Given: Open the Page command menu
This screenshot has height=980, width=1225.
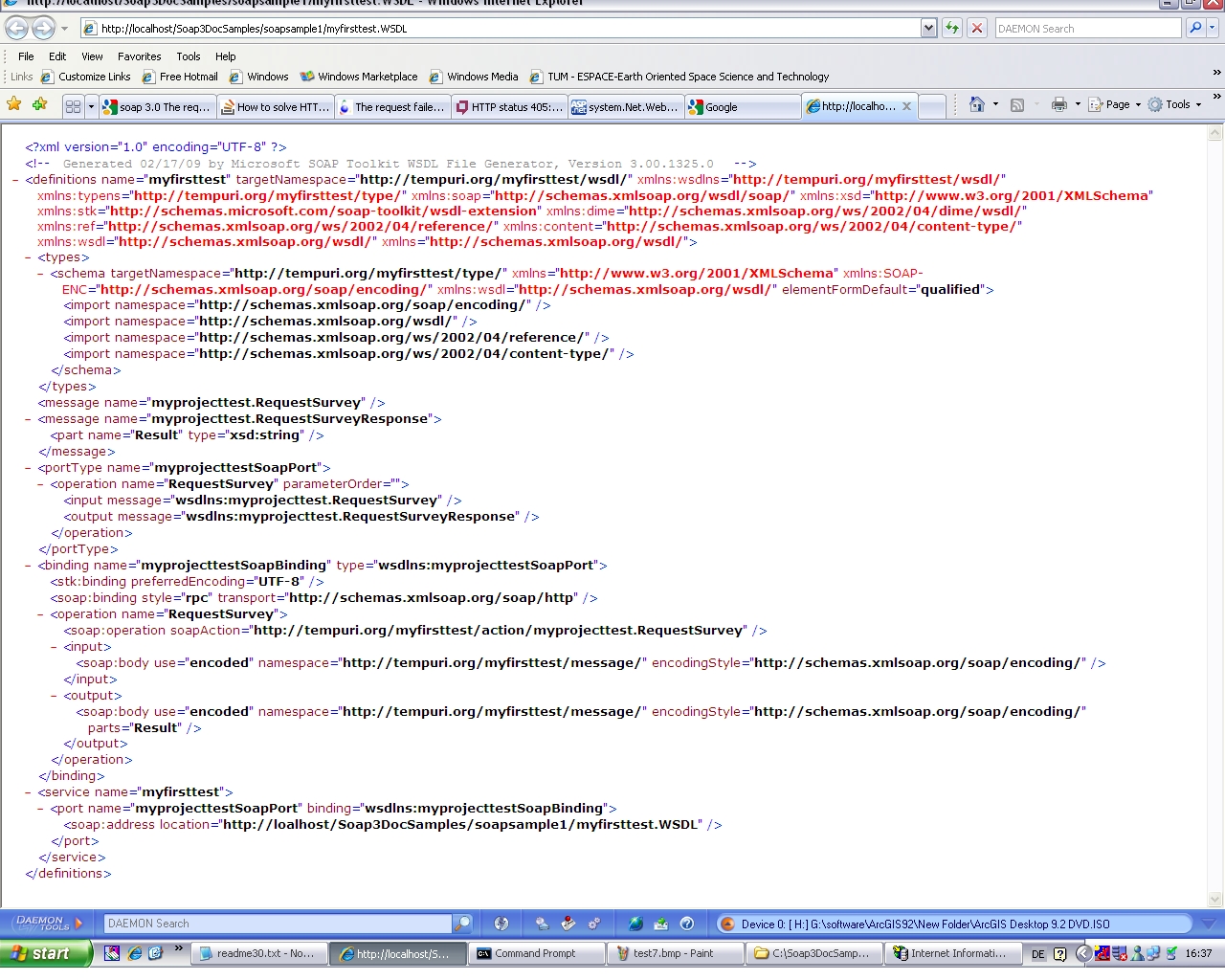Looking at the screenshot, I should pyautogui.click(x=1115, y=104).
